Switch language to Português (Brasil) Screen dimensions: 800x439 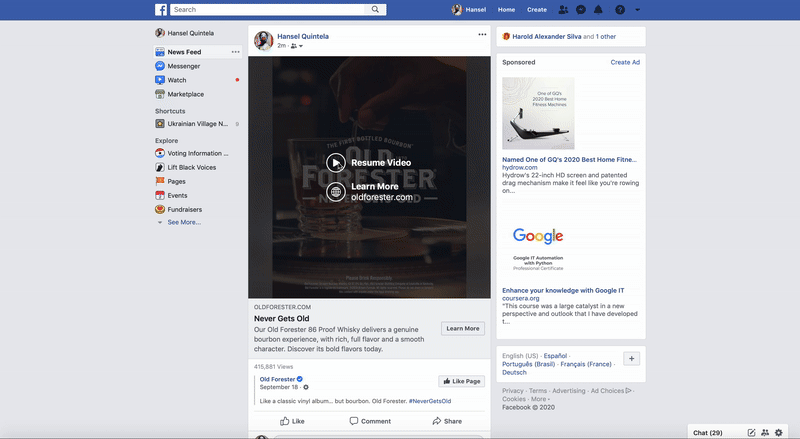(x=529, y=364)
